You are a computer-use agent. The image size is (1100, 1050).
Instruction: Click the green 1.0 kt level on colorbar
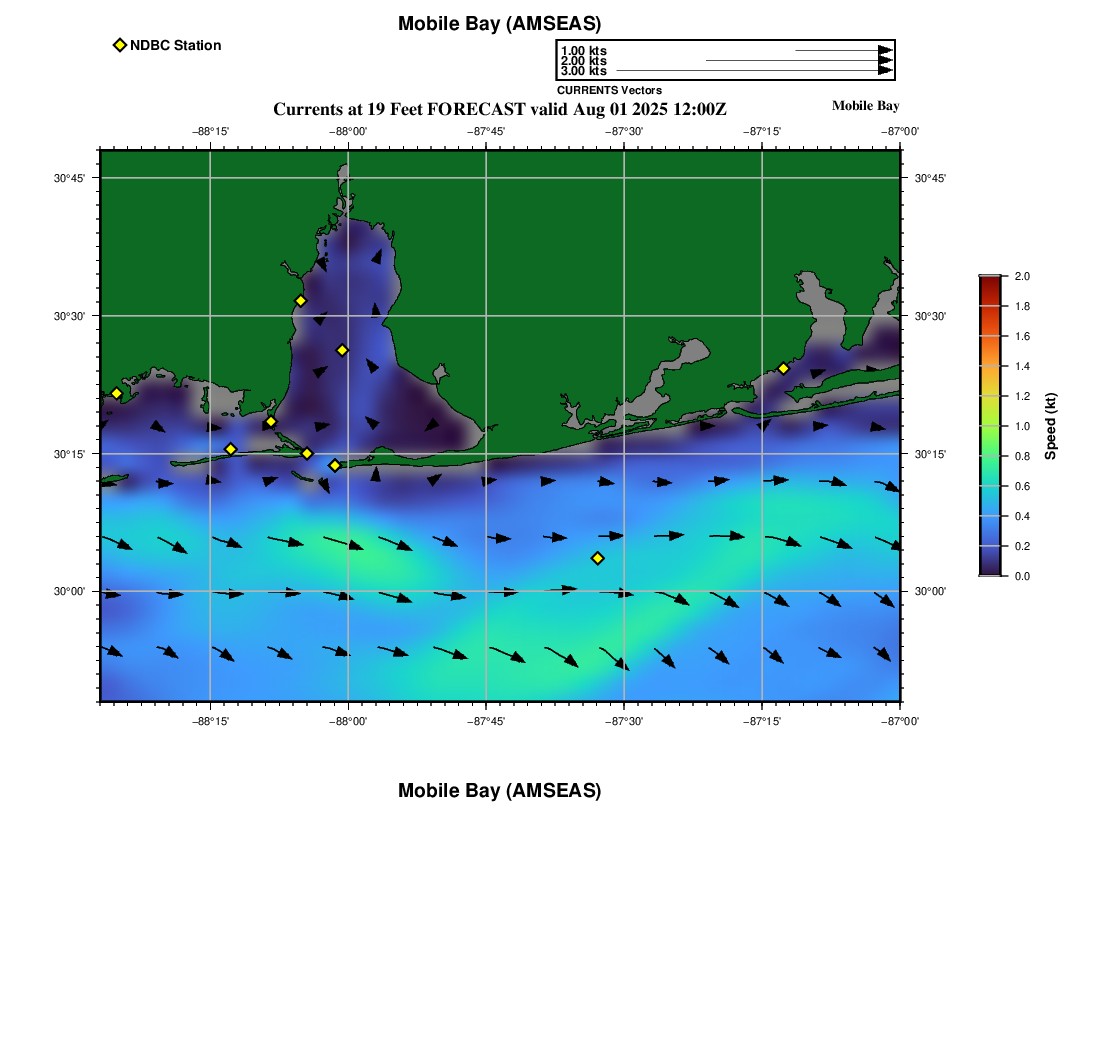[990, 426]
